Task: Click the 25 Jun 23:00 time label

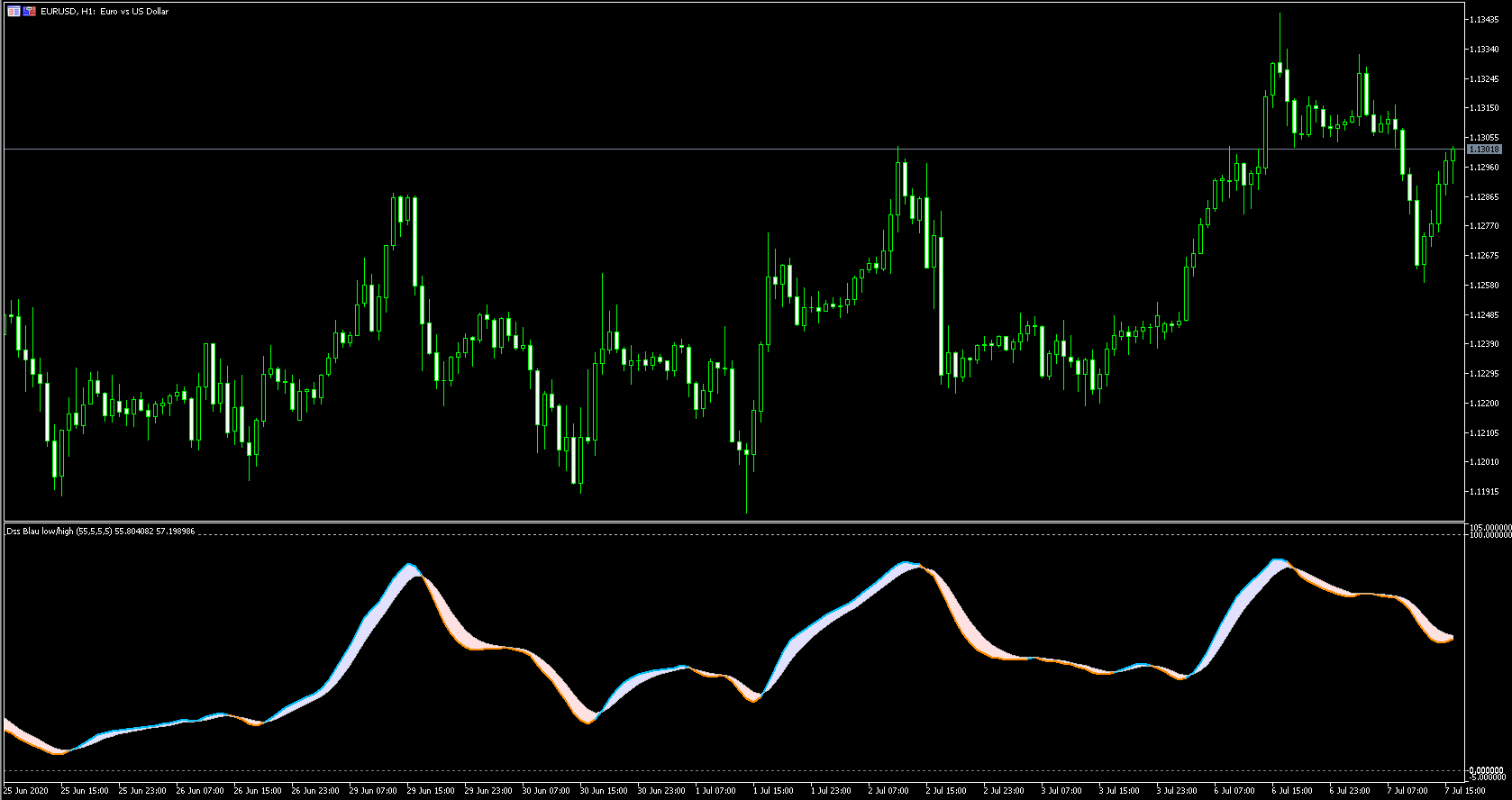Action: pyautogui.click(x=142, y=791)
